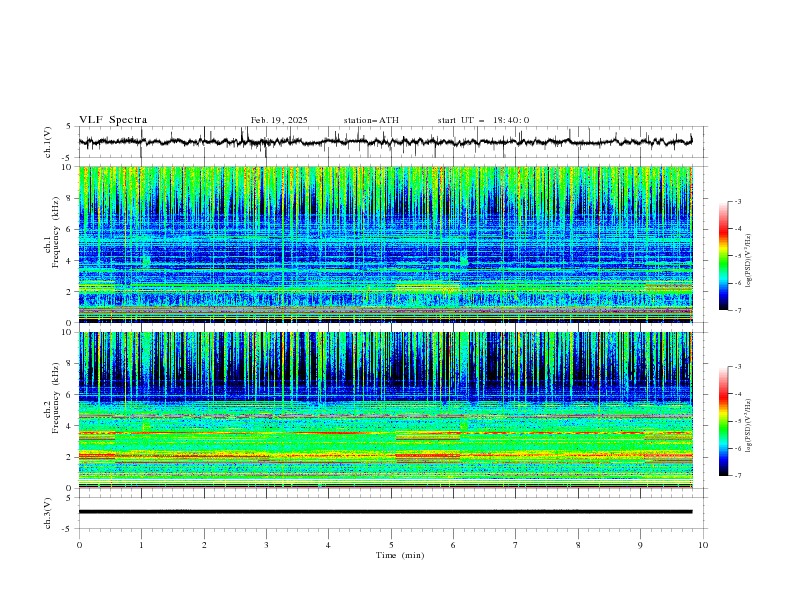The image size is (792, 612).
Task: Click the ch.2 "Frequency (kHz)" axis label
Action: click(56, 398)
